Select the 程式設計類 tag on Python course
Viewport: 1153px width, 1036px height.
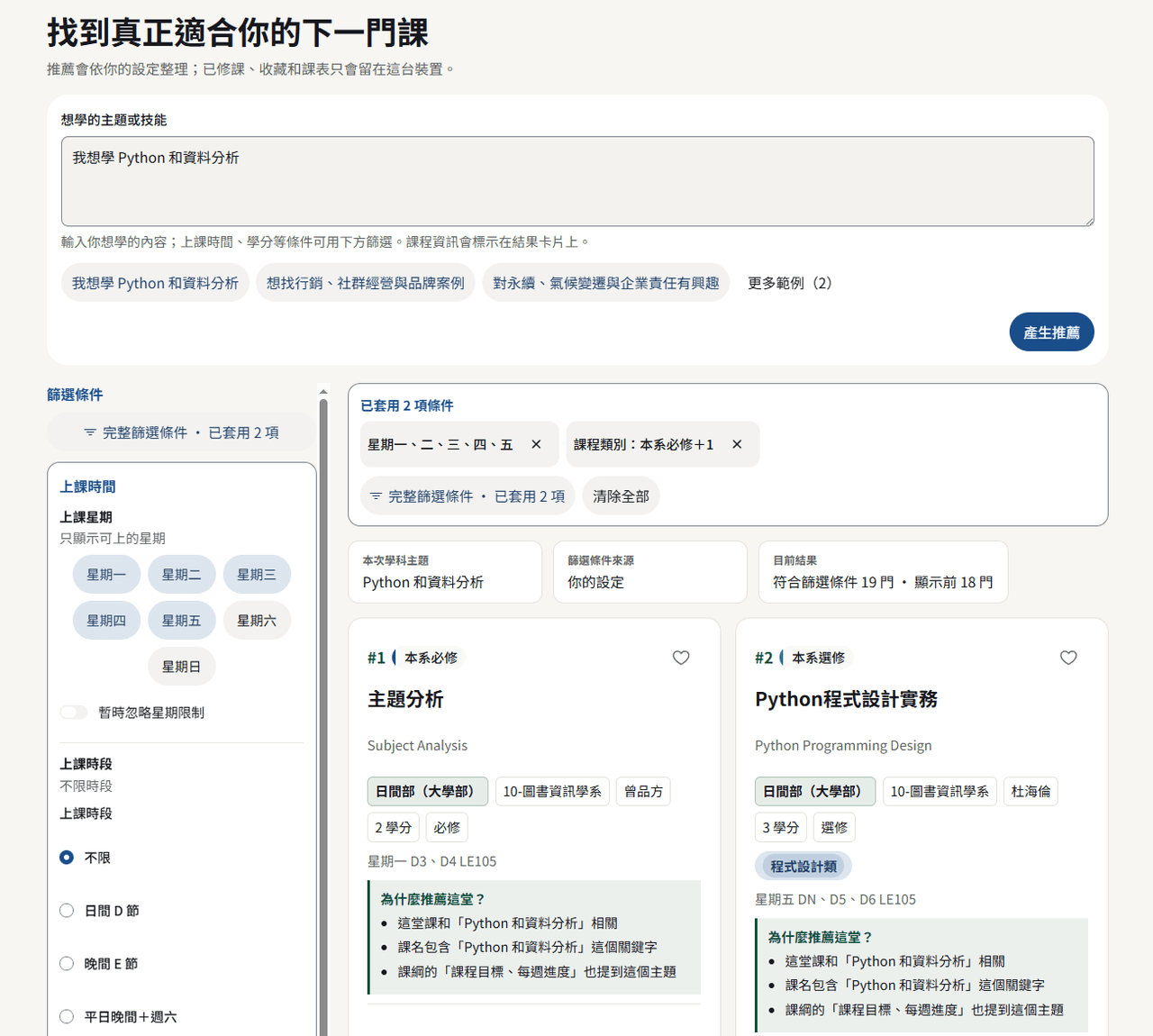click(x=803, y=867)
